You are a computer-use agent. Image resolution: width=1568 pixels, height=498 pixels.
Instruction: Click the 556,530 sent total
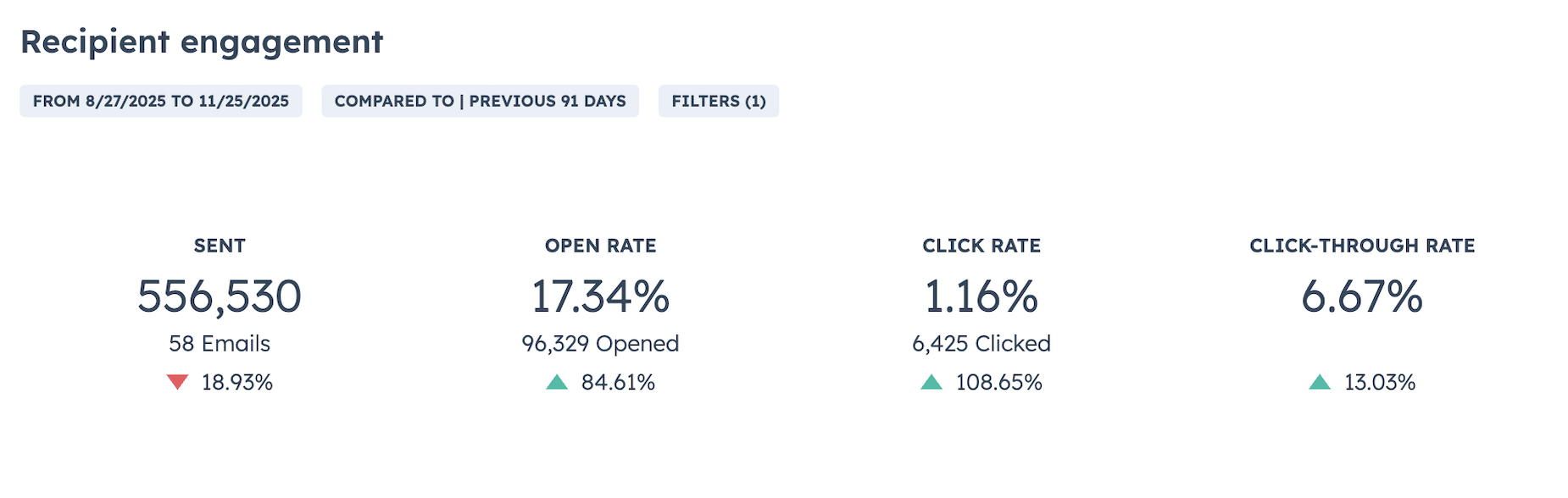click(219, 296)
